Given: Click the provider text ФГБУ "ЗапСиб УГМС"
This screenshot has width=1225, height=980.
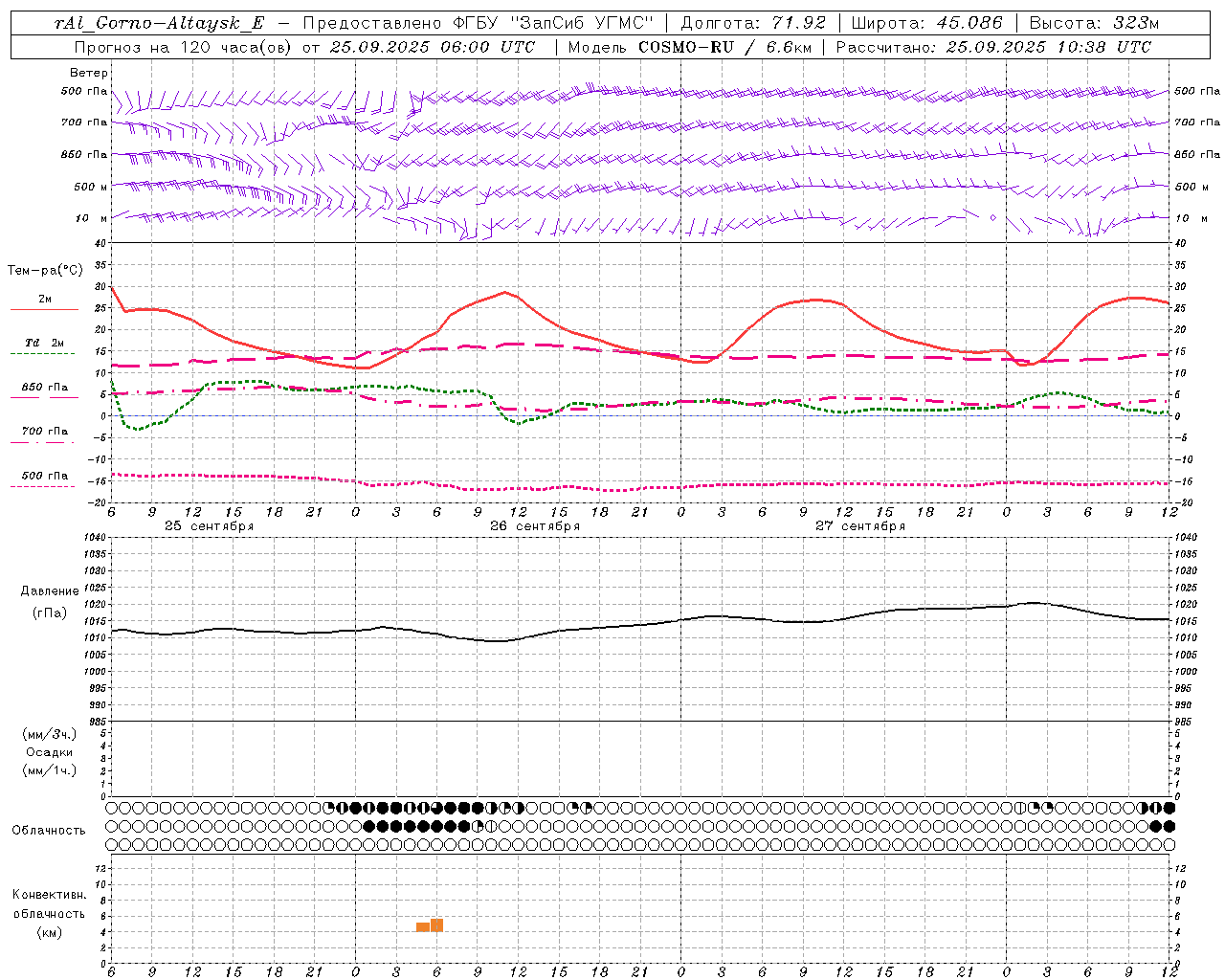Looking at the screenshot, I should pos(552,24).
